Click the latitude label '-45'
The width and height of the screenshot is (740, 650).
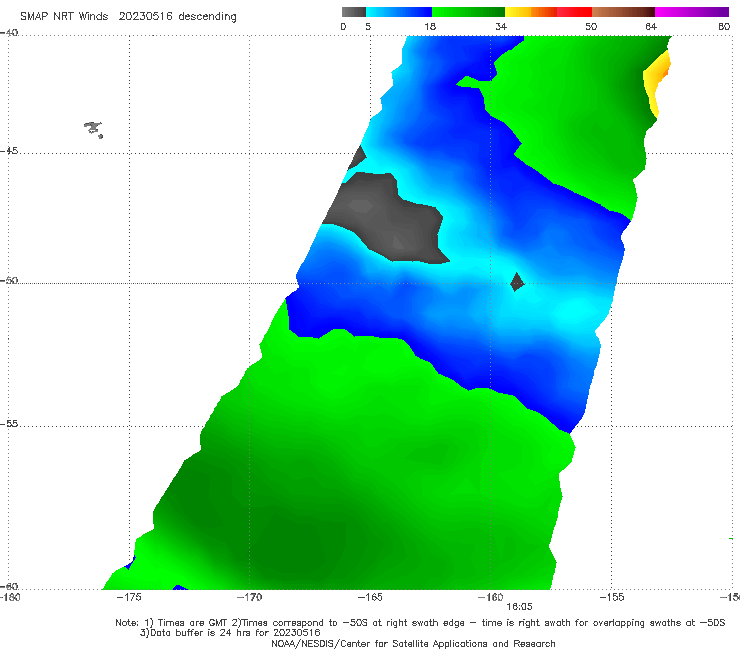[9, 151]
